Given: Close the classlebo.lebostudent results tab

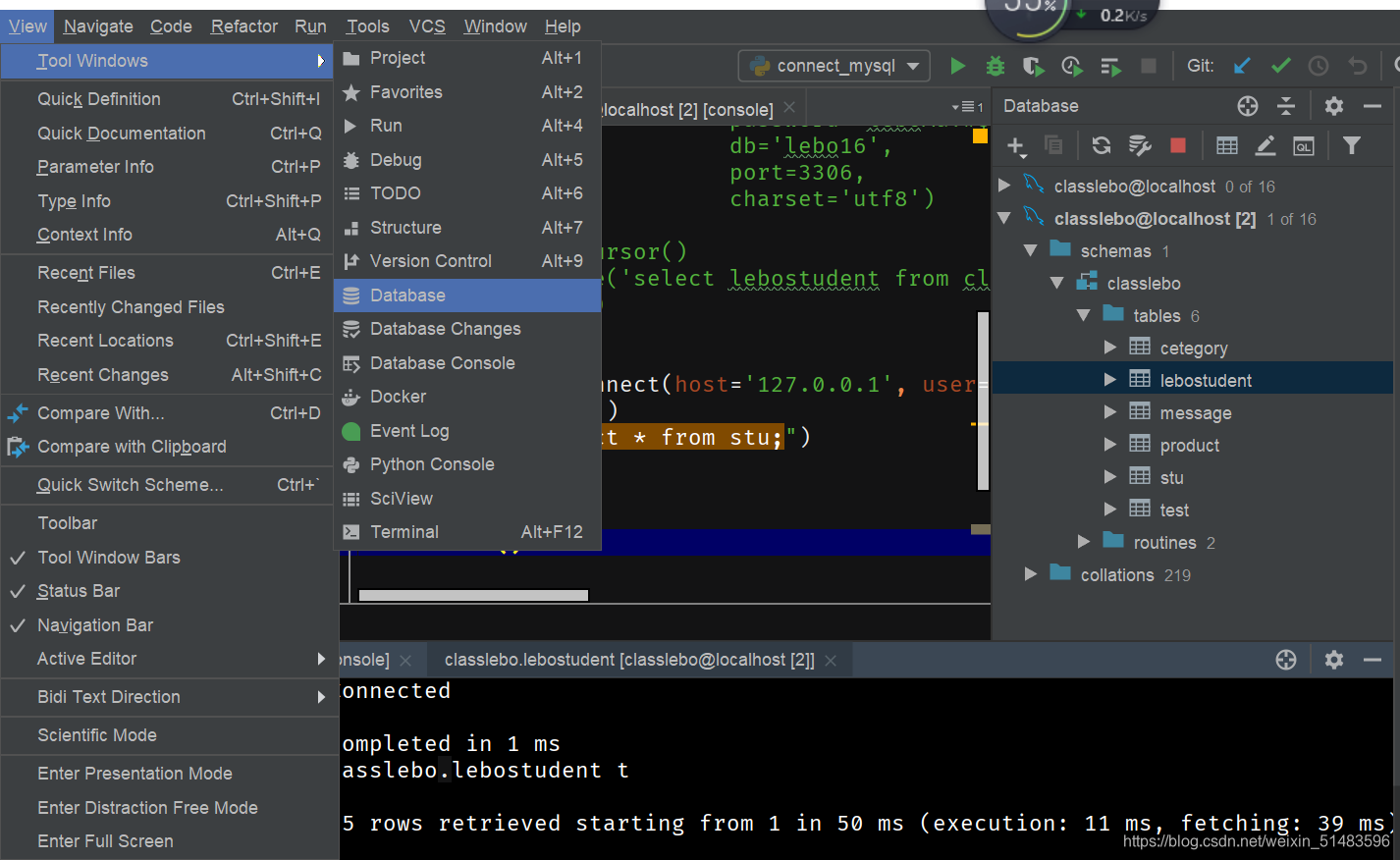Looking at the screenshot, I should [x=831, y=661].
